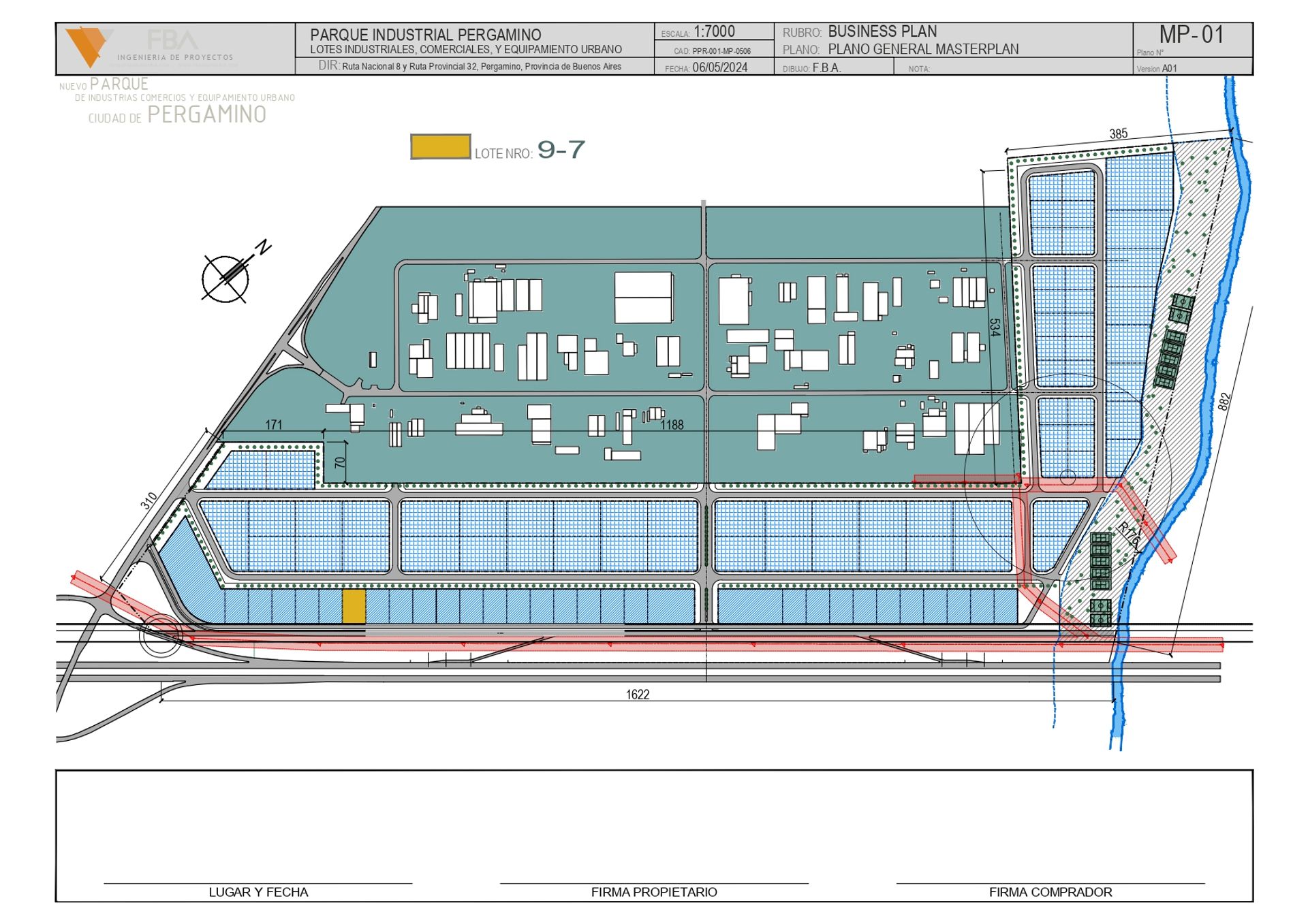Click the FIRMA PROPIETARIO signature line

[x=654, y=884]
